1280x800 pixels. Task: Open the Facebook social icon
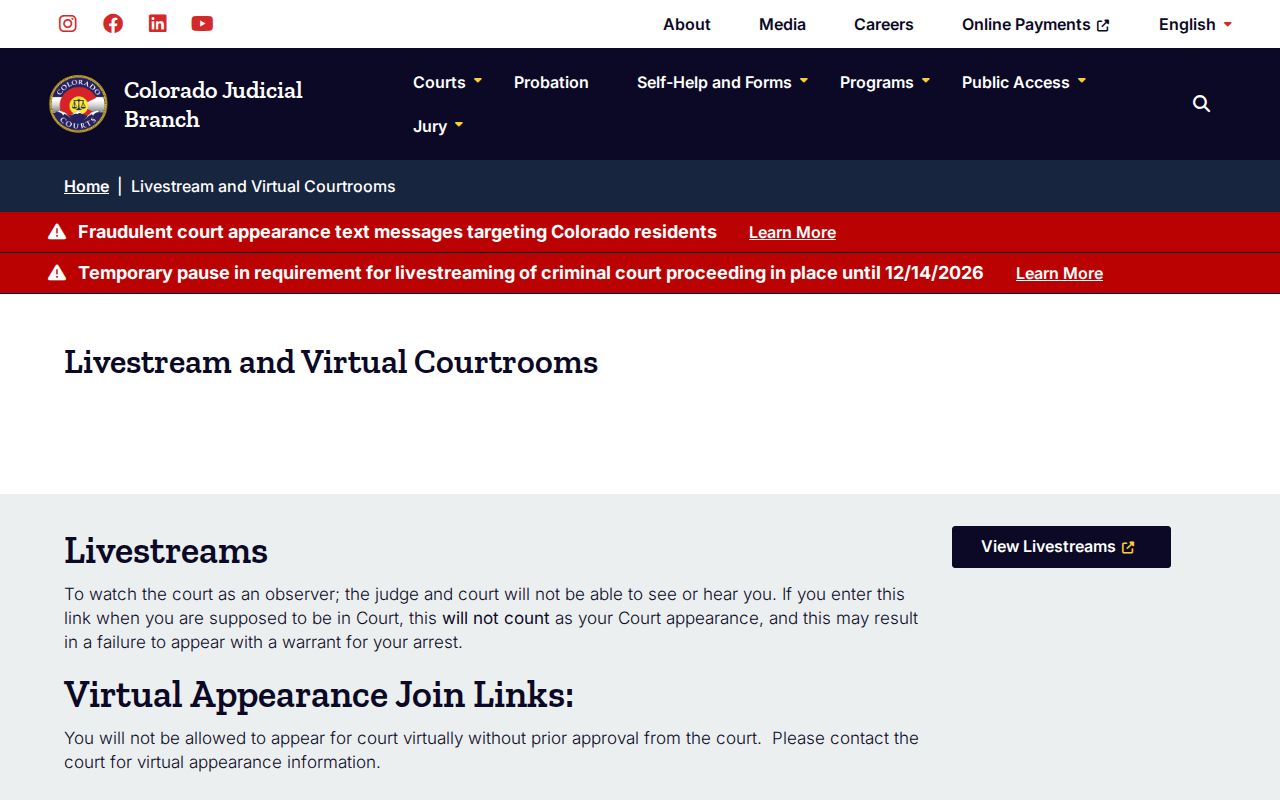113,24
